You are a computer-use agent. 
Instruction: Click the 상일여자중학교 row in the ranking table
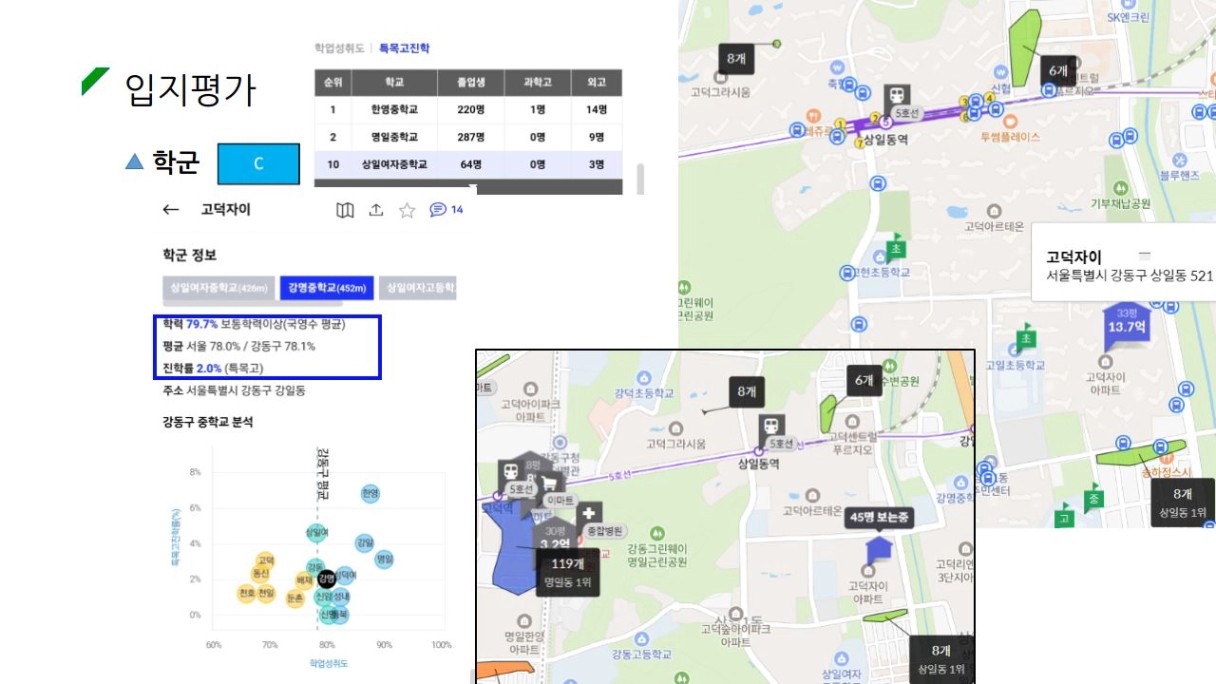pos(468,164)
